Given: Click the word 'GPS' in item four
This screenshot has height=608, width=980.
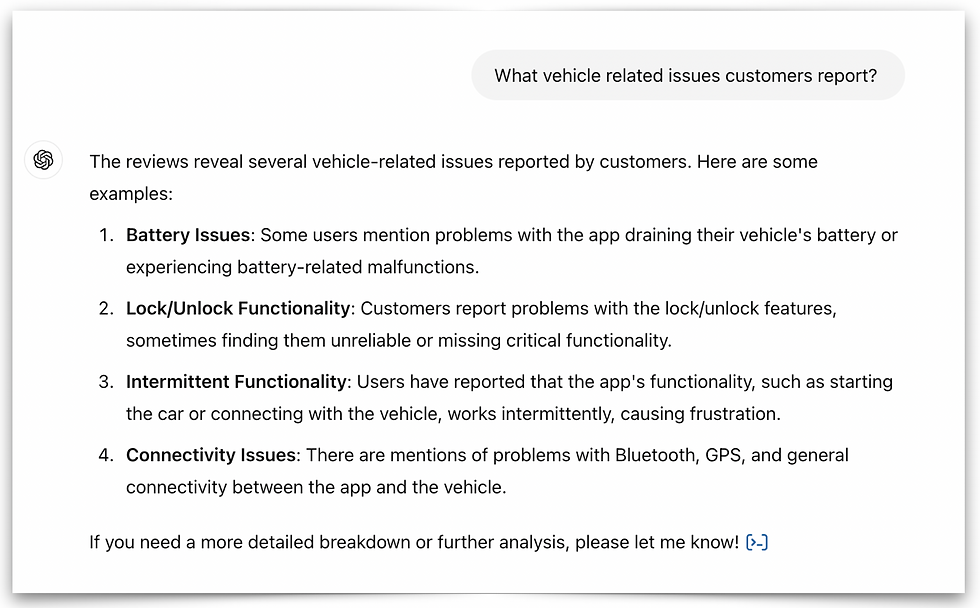Looking at the screenshot, I should click(724, 455).
